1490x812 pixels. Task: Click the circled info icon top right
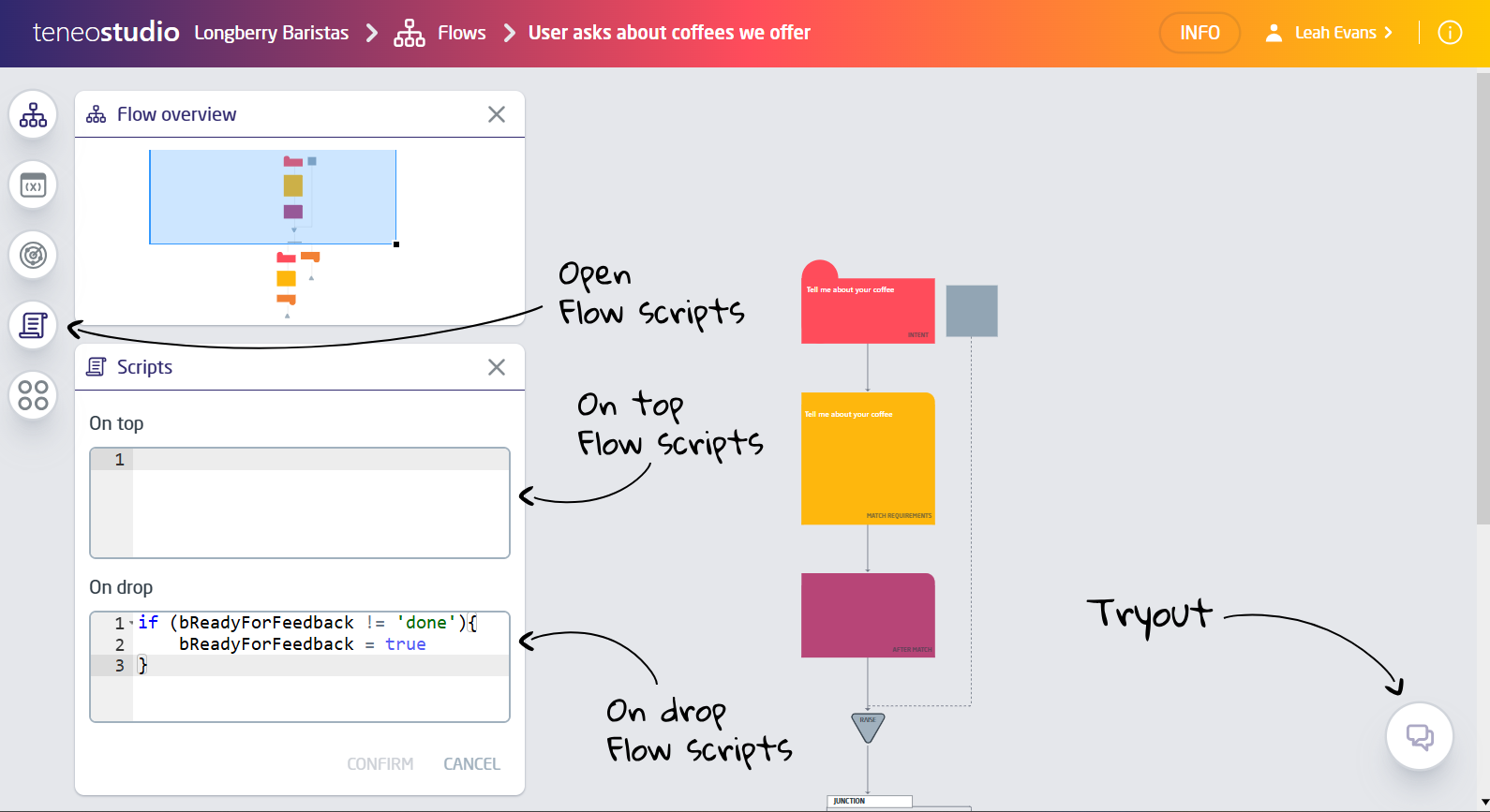tap(1450, 33)
